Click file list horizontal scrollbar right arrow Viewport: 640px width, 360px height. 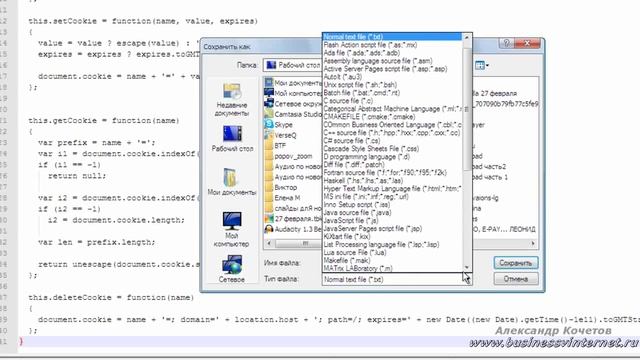pyautogui.click(x=533, y=244)
